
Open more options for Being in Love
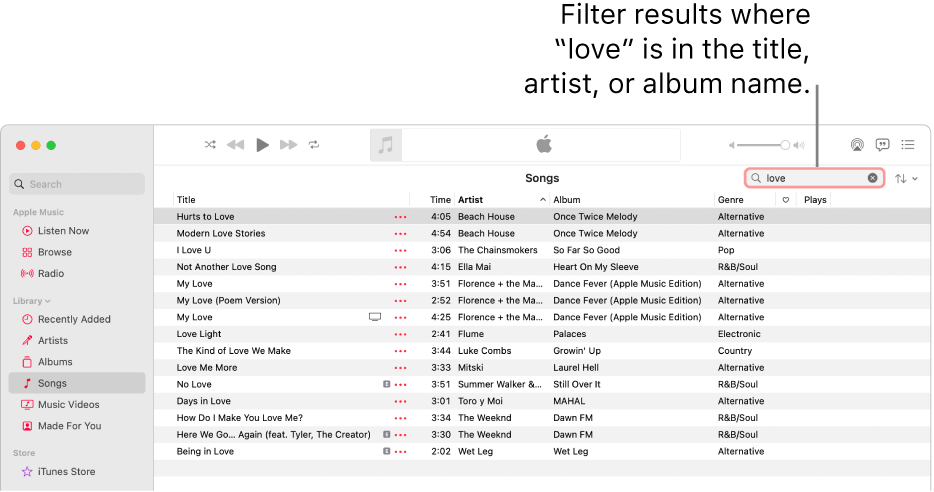pos(400,451)
